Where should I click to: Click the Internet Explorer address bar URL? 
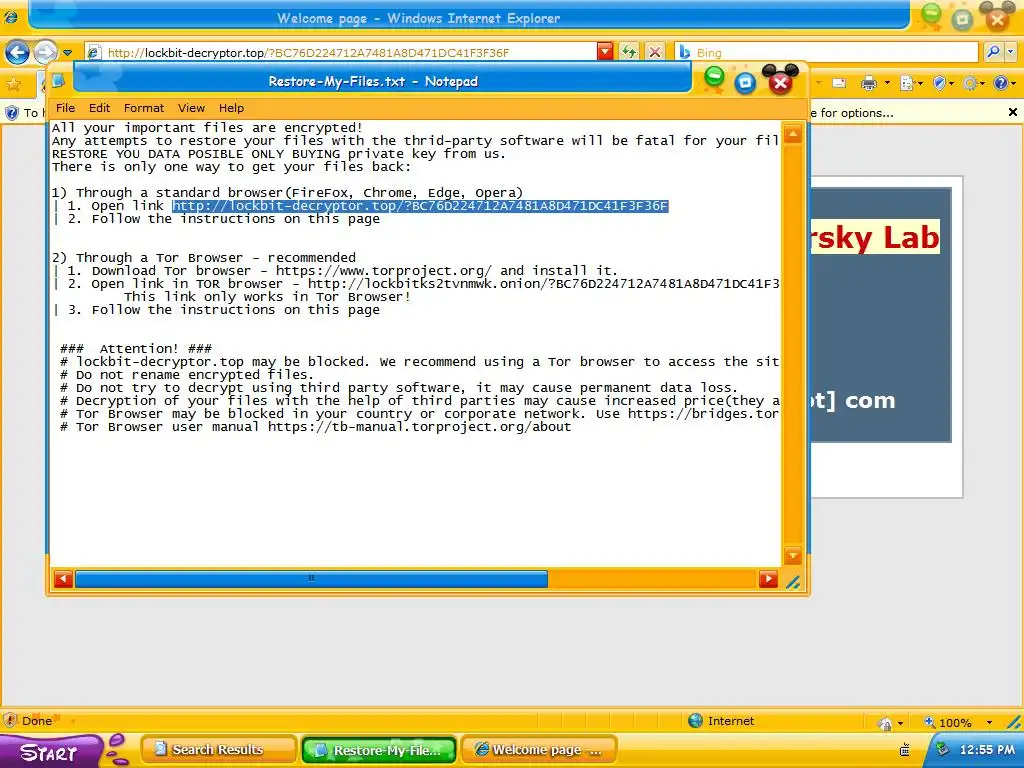[308, 52]
